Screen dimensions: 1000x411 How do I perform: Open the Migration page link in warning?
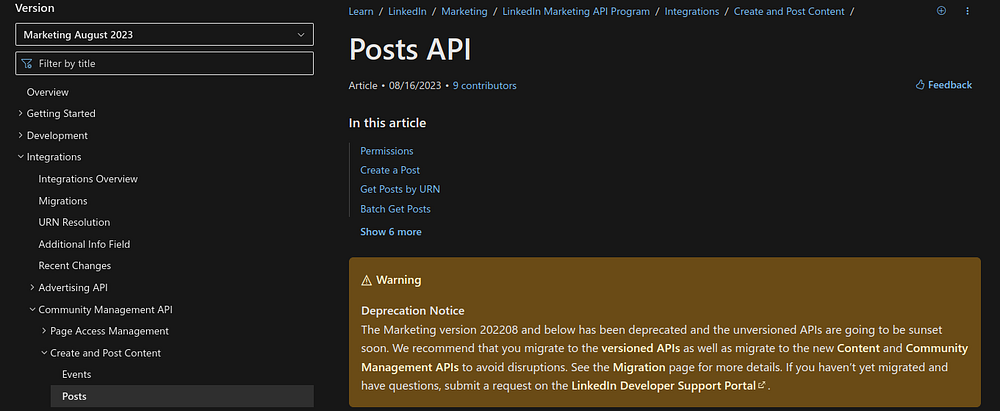tap(639, 367)
